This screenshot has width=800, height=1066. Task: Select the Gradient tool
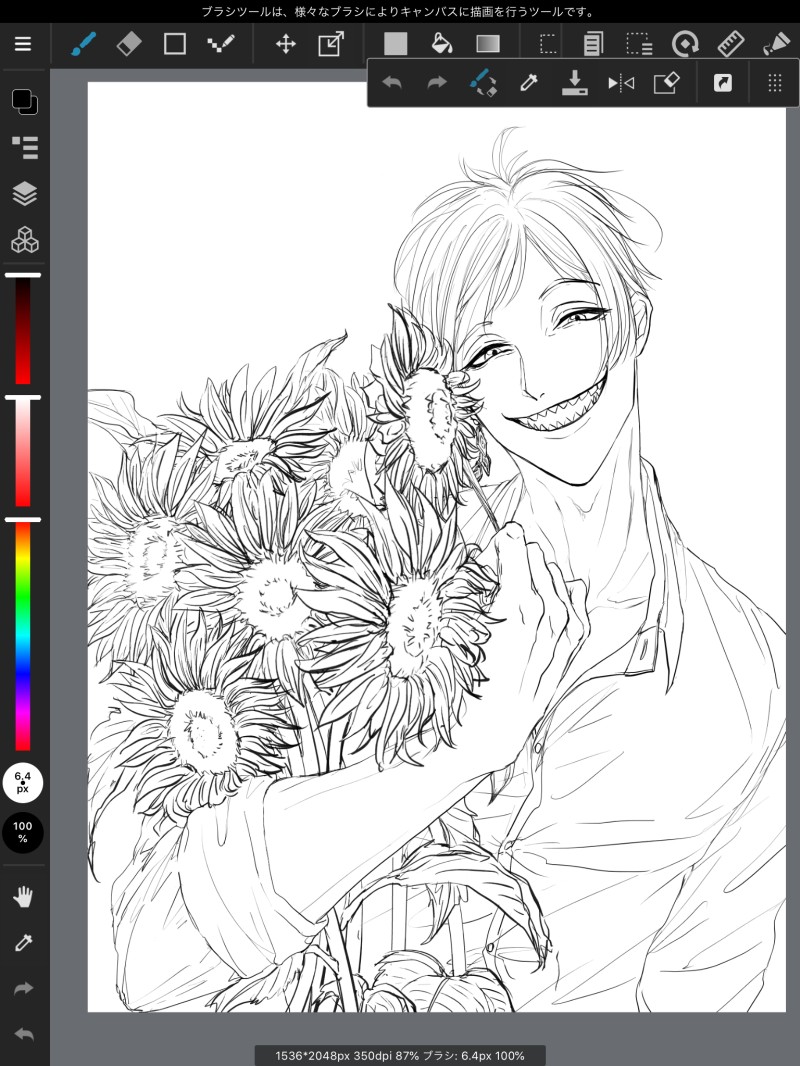(x=488, y=44)
